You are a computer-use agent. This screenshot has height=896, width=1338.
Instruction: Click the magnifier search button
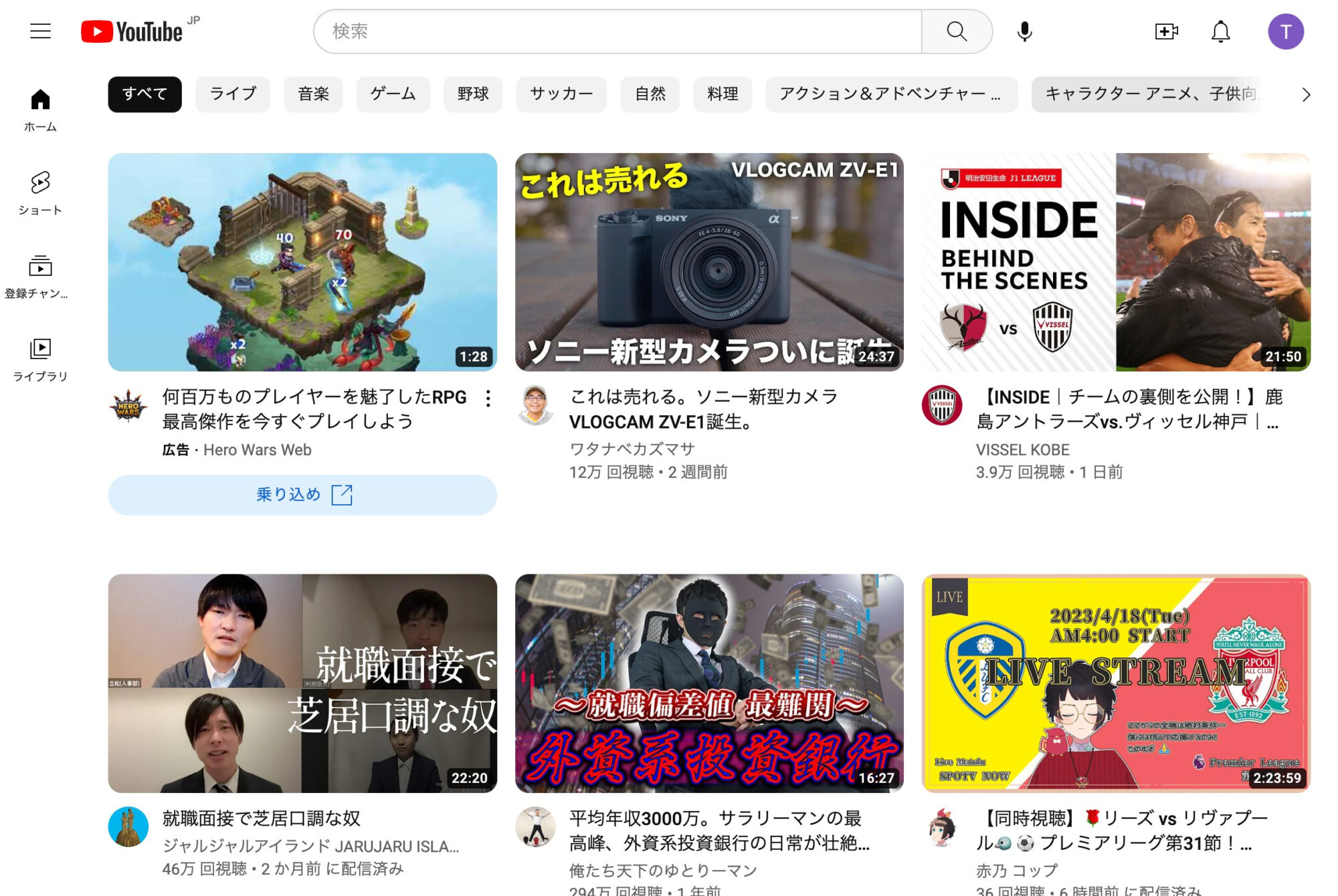(x=957, y=31)
